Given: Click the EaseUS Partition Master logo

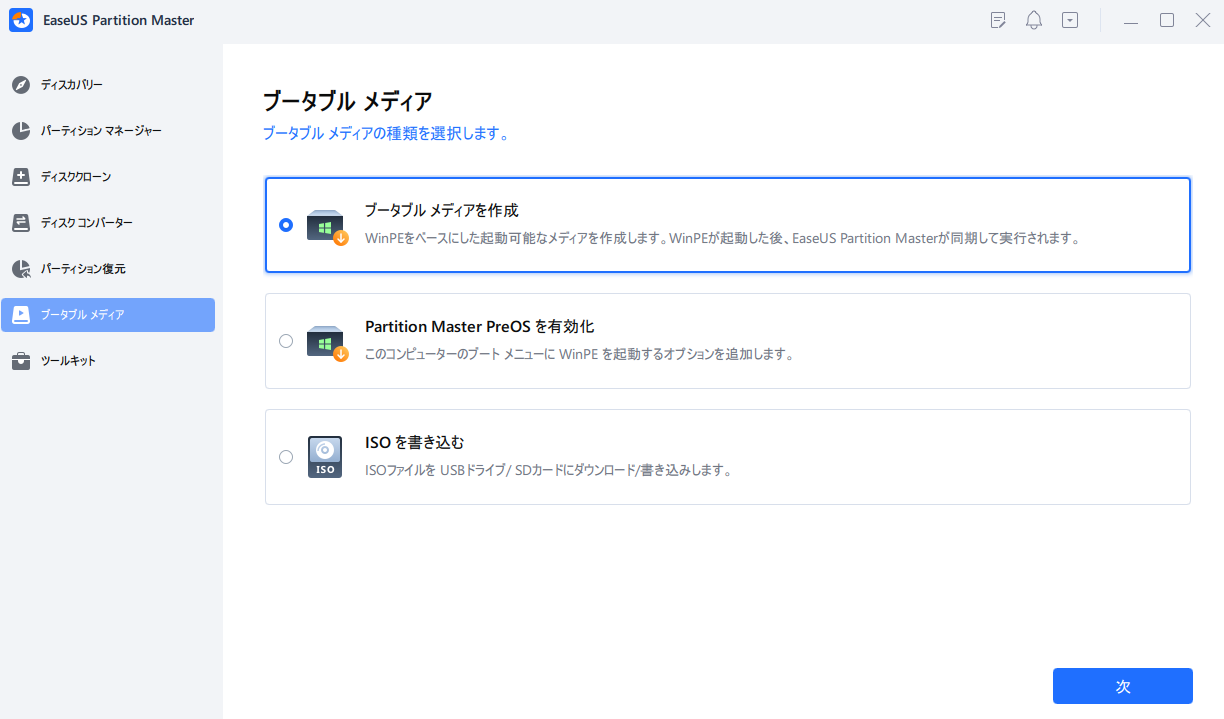Looking at the screenshot, I should click(x=22, y=21).
